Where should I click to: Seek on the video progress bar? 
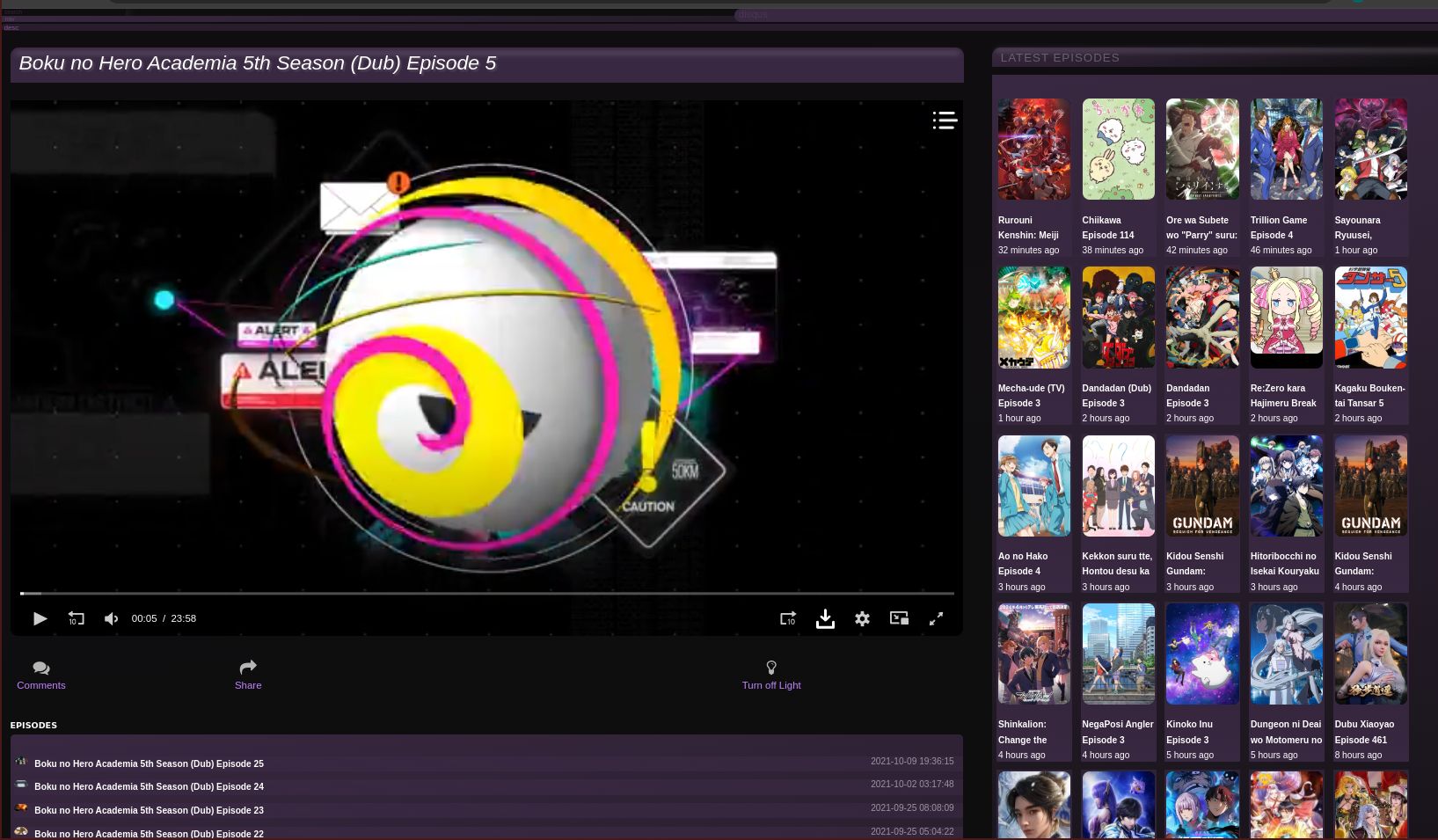[x=487, y=594]
